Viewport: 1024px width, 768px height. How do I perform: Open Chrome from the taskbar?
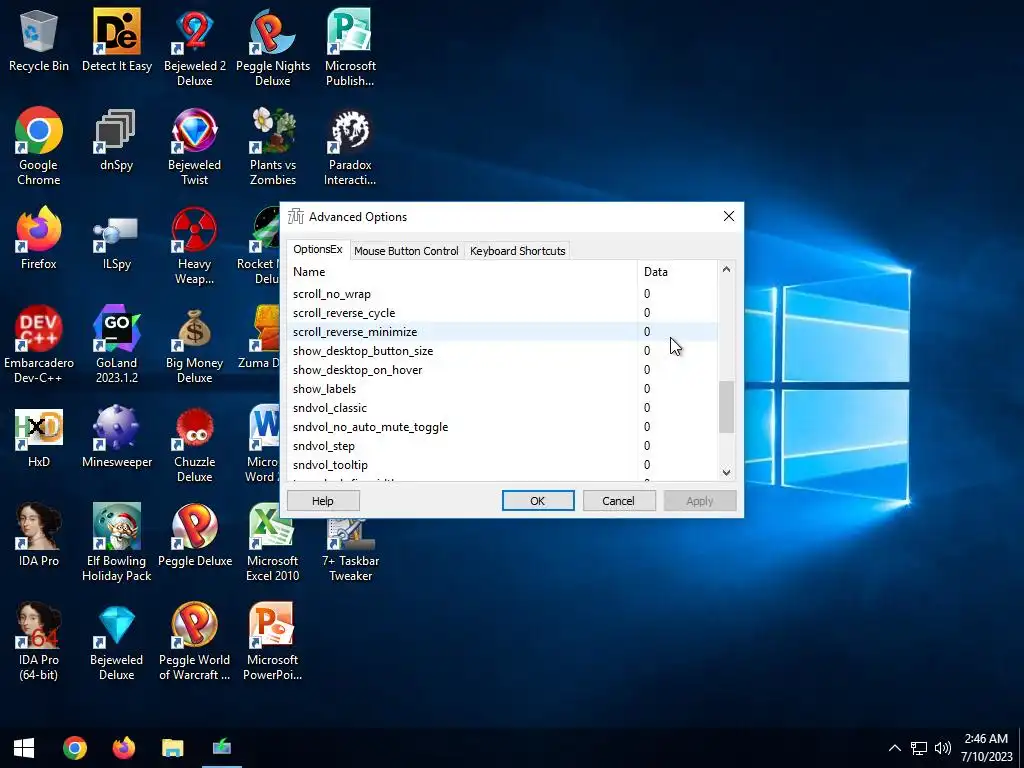point(74,748)
